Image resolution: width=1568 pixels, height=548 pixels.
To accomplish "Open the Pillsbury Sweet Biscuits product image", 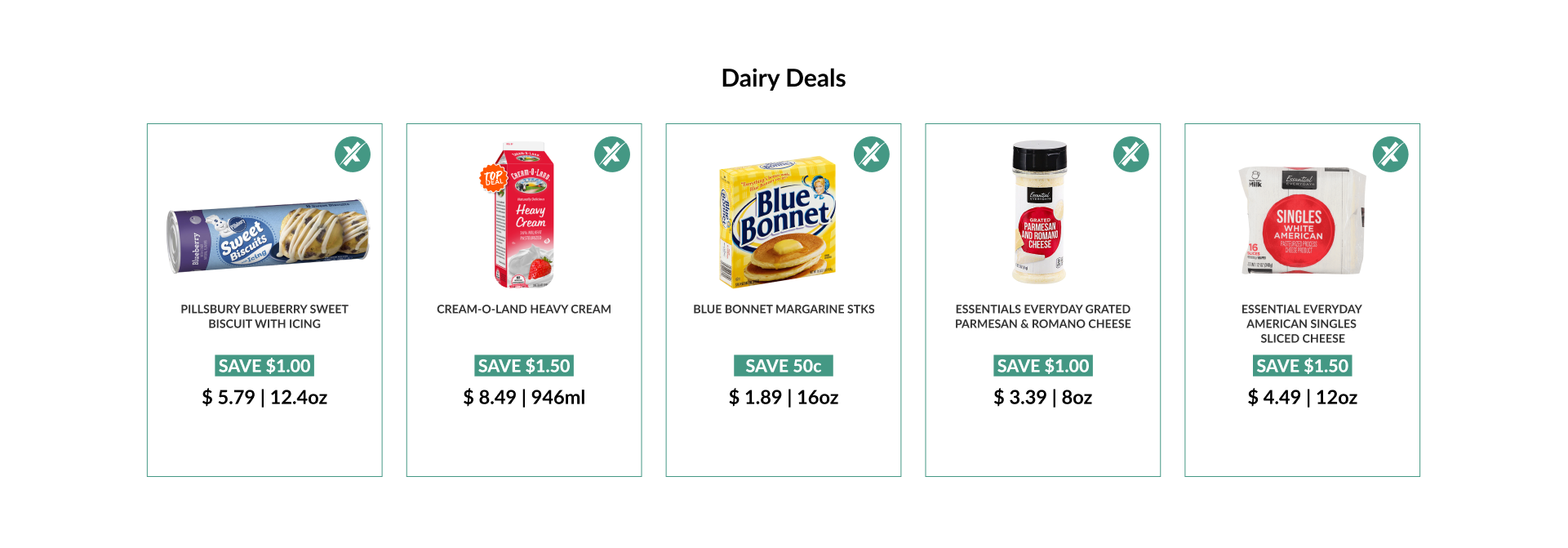I will [268, 237].
